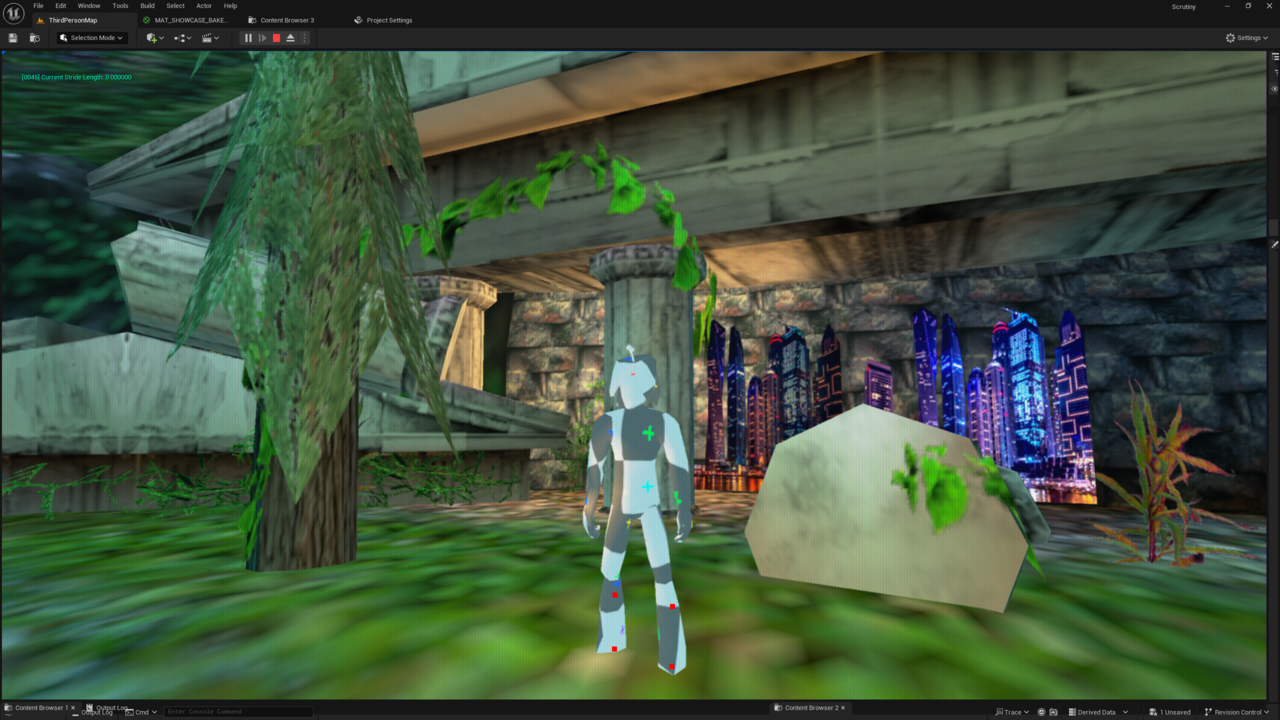Pause the simulation
Image resolution: width=1280 pixels, height=720 pixels.
click(248, 38)
